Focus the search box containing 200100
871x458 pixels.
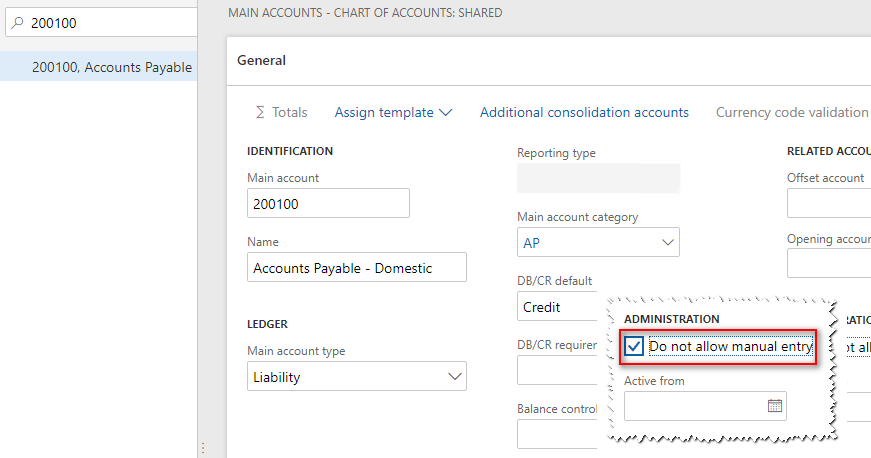[110, 23]
